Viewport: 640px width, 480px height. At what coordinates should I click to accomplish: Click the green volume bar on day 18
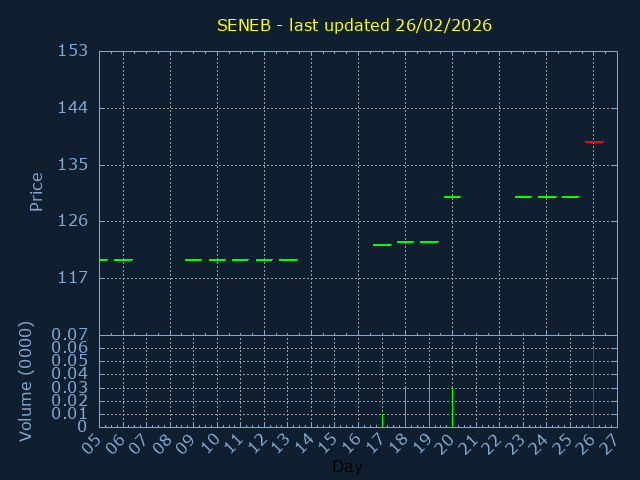[405, 407]
